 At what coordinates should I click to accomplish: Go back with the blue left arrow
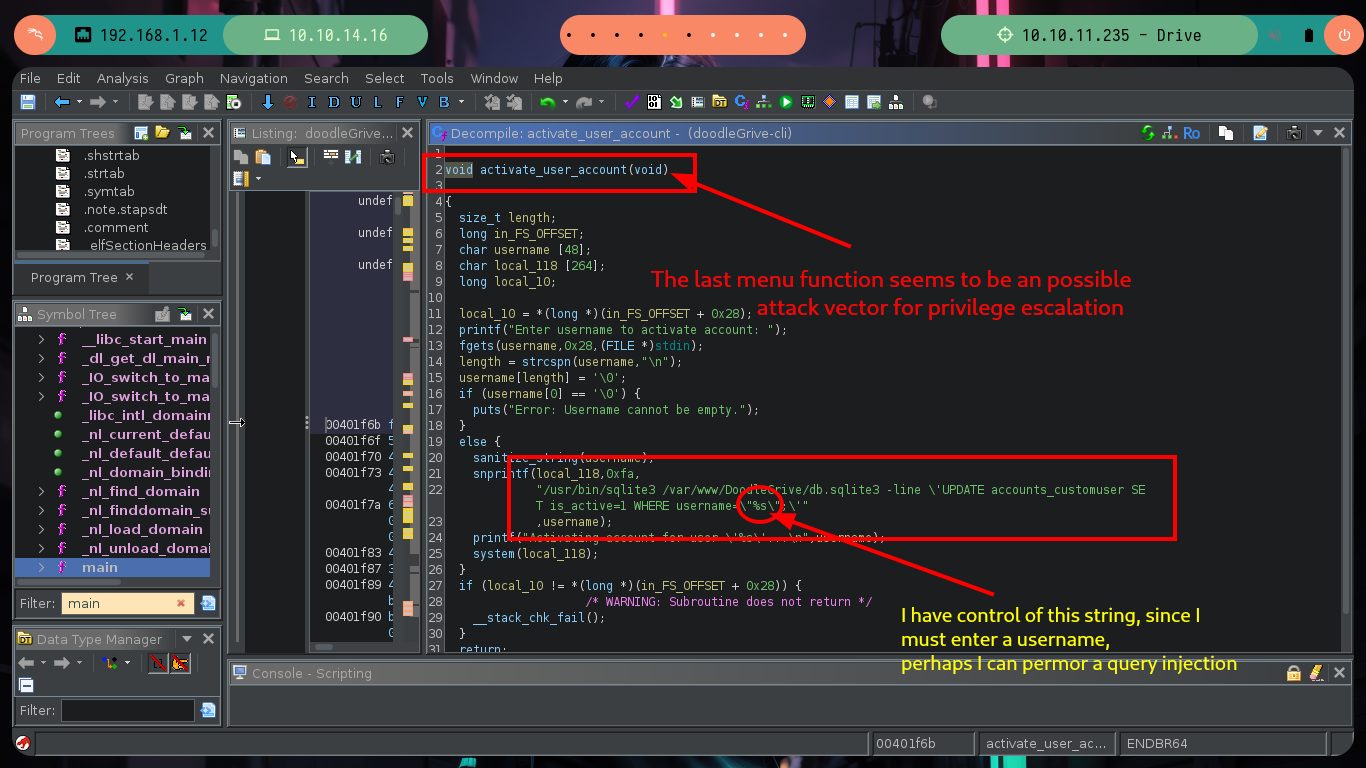tap(61, 102)
